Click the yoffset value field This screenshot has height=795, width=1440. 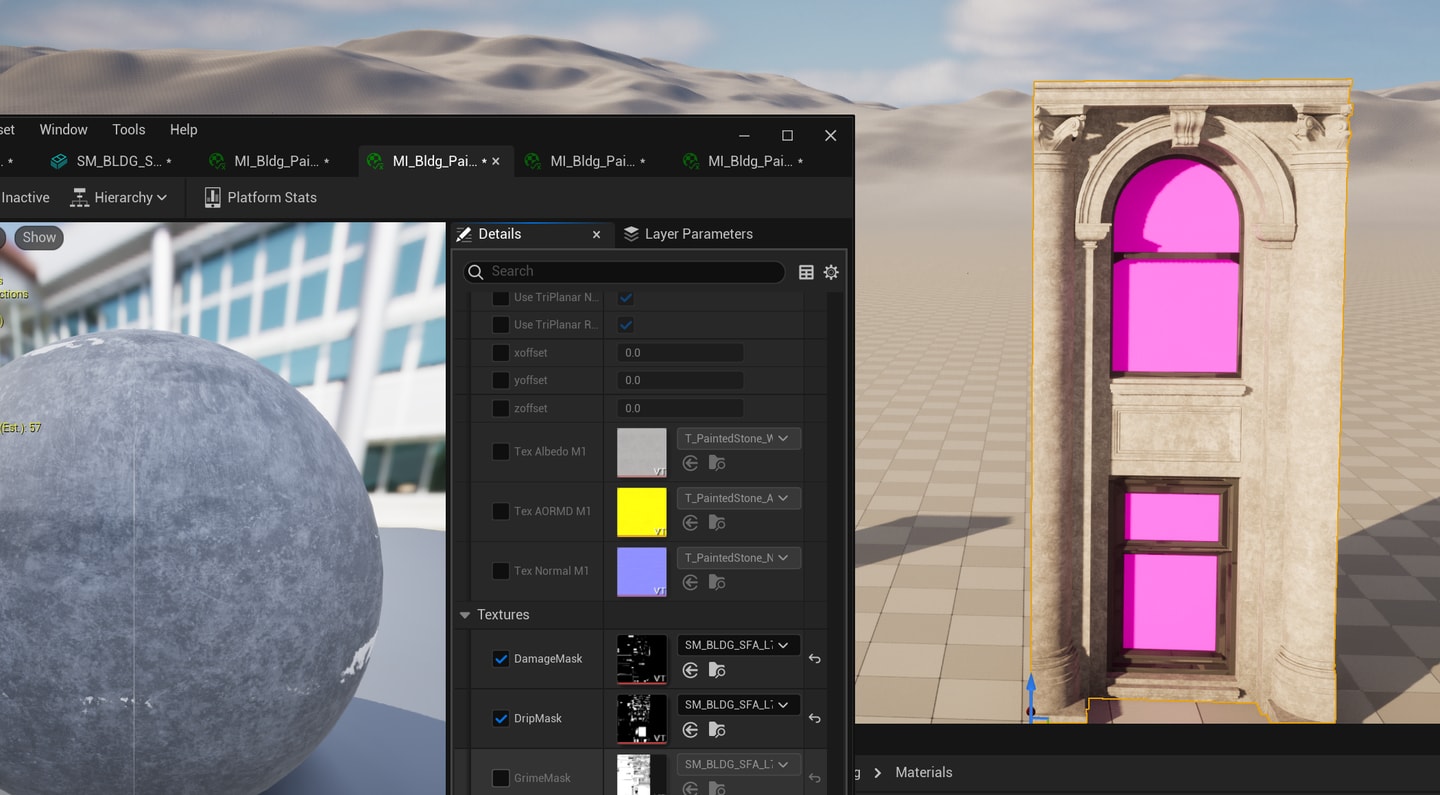click(x=679, y=380)
